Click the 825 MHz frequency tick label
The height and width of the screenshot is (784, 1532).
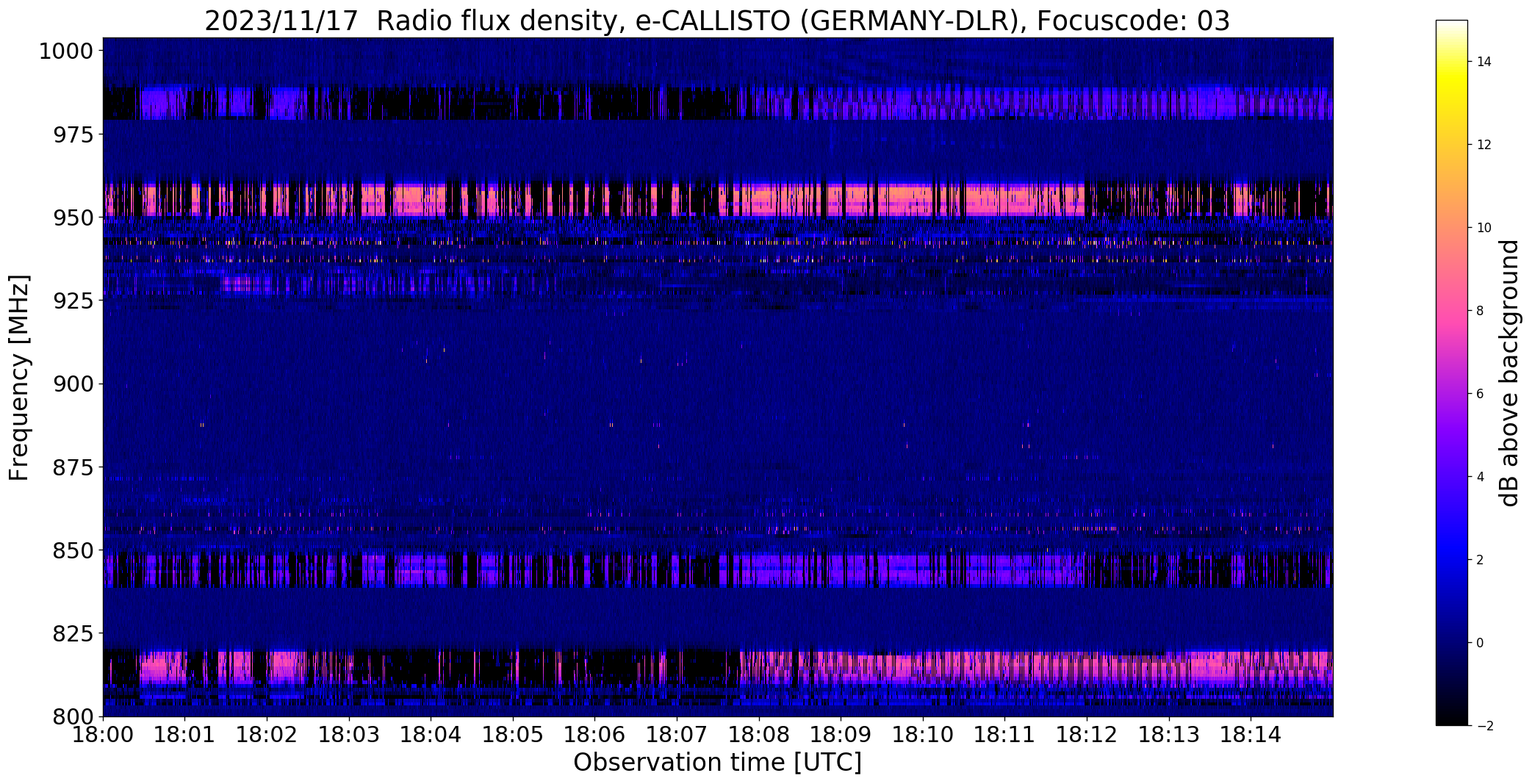click(x=73, y=633)
